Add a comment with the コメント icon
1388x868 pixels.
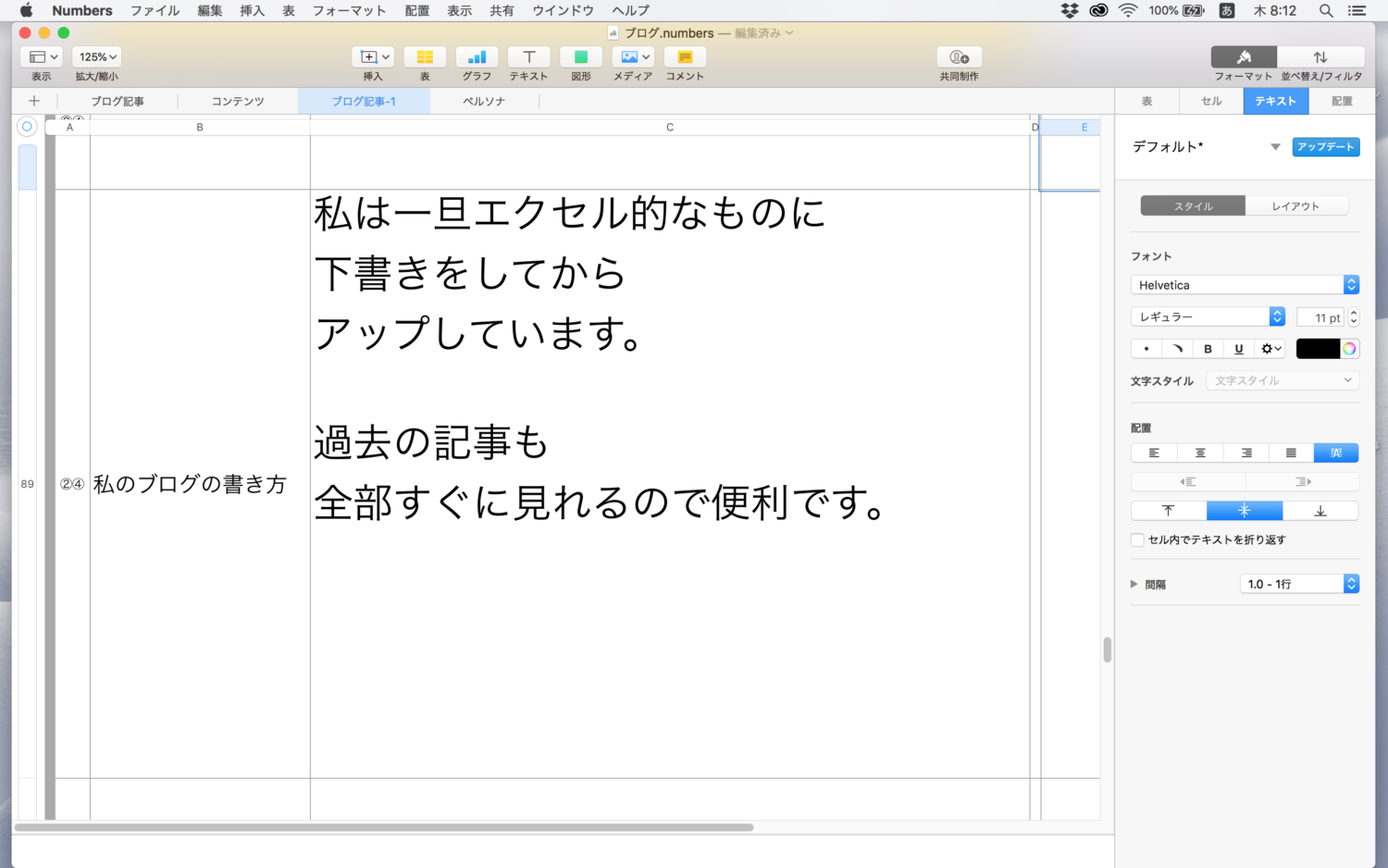(685, 57)
